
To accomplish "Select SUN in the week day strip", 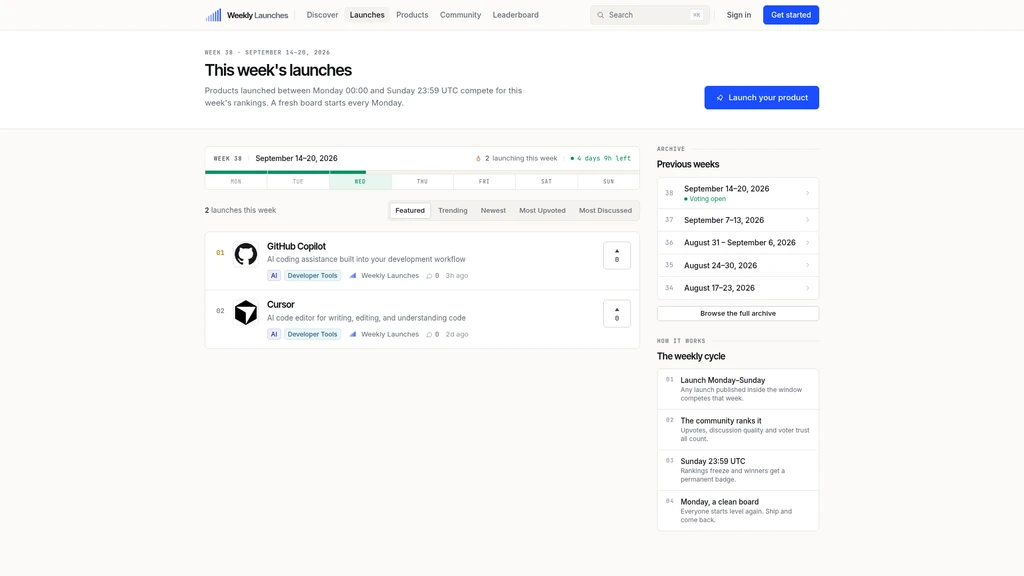I will [x=609, y=182].
